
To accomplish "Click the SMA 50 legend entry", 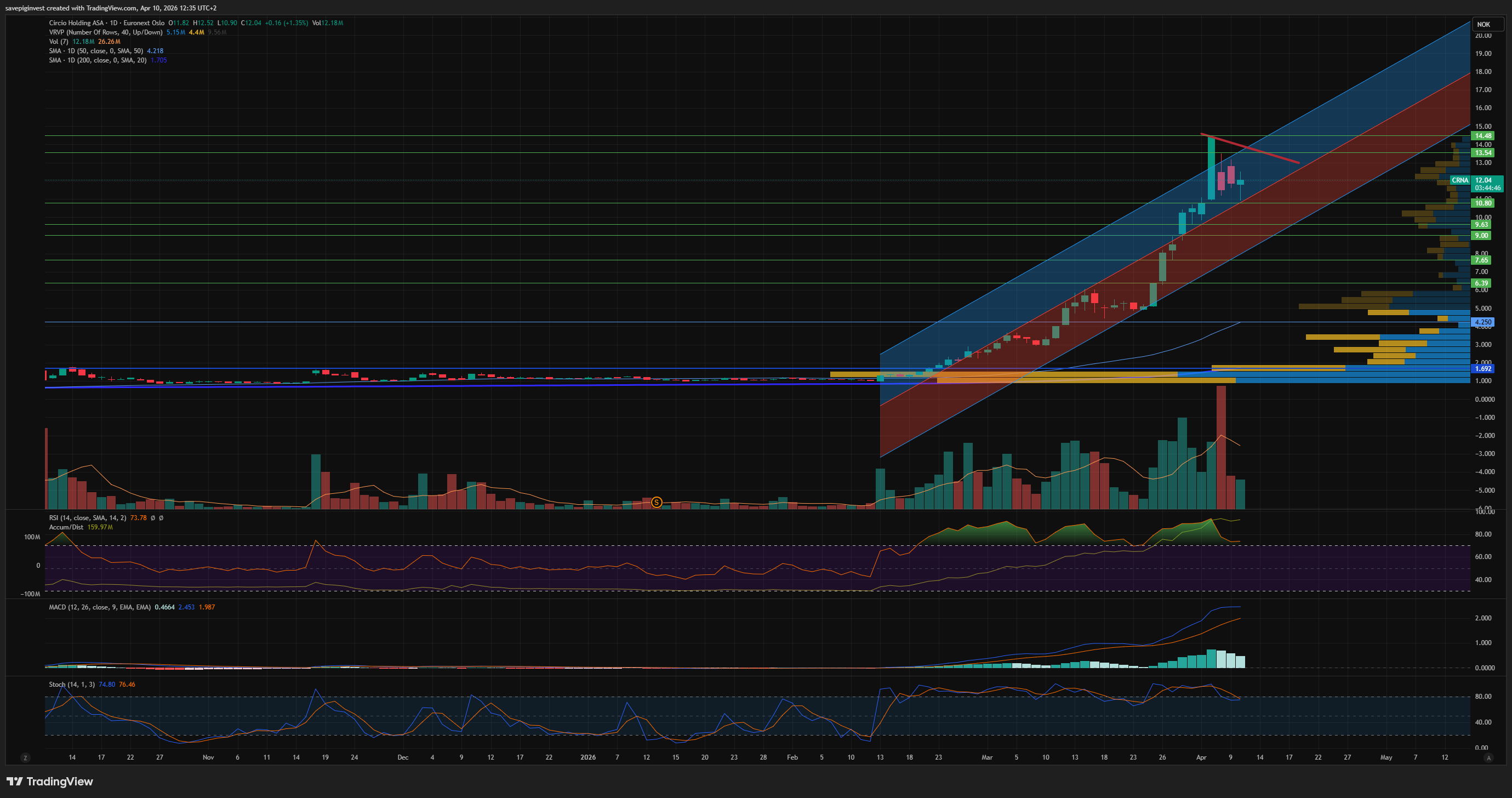I will click(96, 51).
